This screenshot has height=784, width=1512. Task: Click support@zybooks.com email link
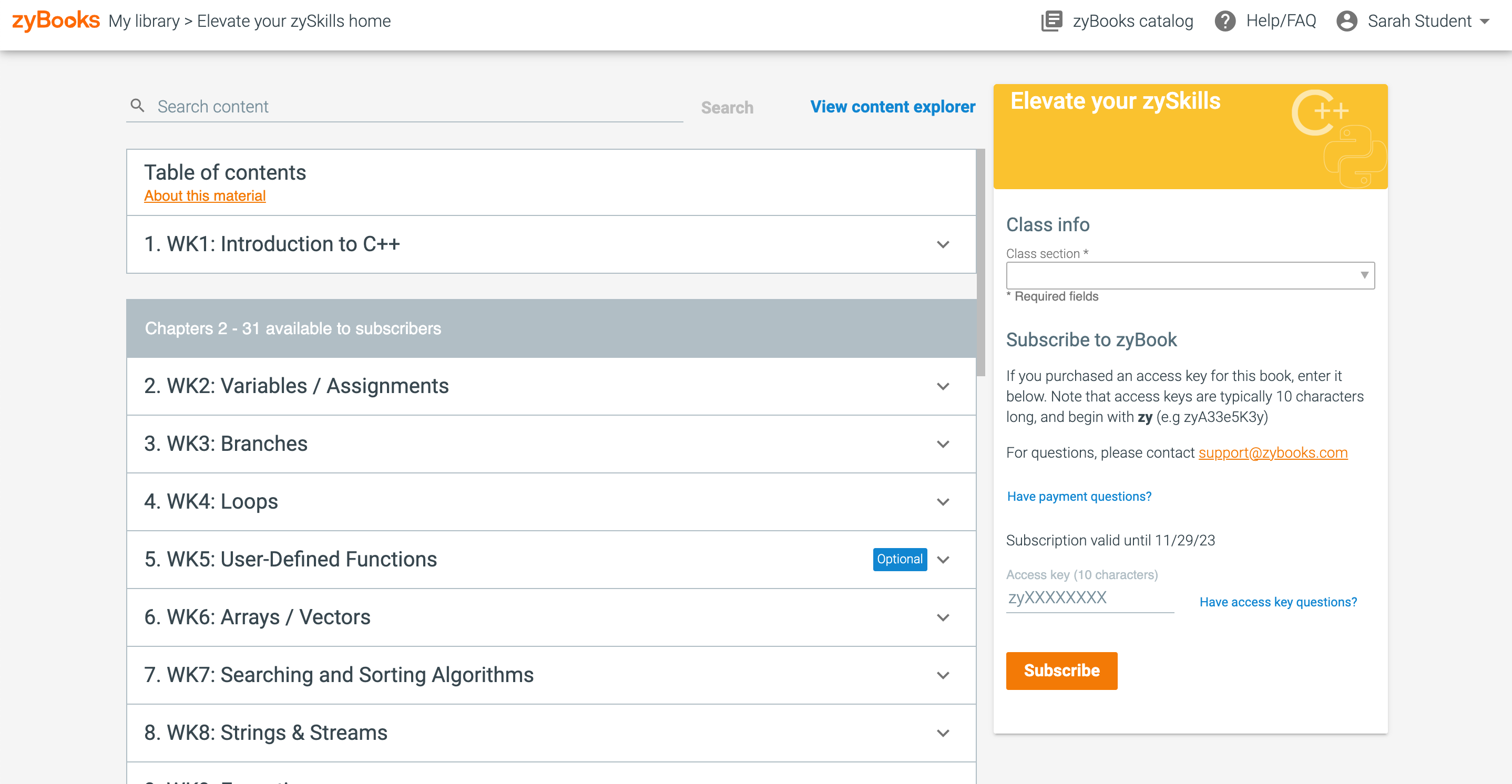click(1272, 452)
